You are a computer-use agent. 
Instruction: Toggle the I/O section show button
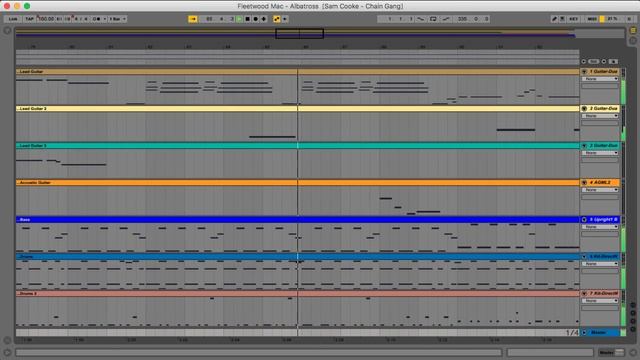[633, 305]
